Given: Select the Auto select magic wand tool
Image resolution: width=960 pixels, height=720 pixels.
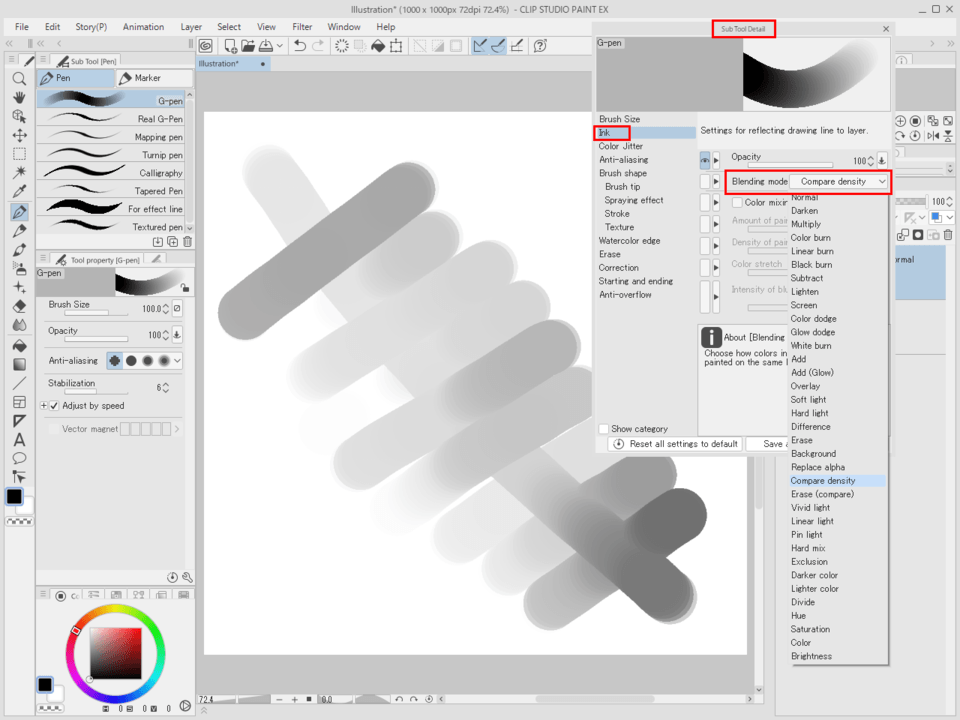Looking at the screenshot, I should pos(19,173).
